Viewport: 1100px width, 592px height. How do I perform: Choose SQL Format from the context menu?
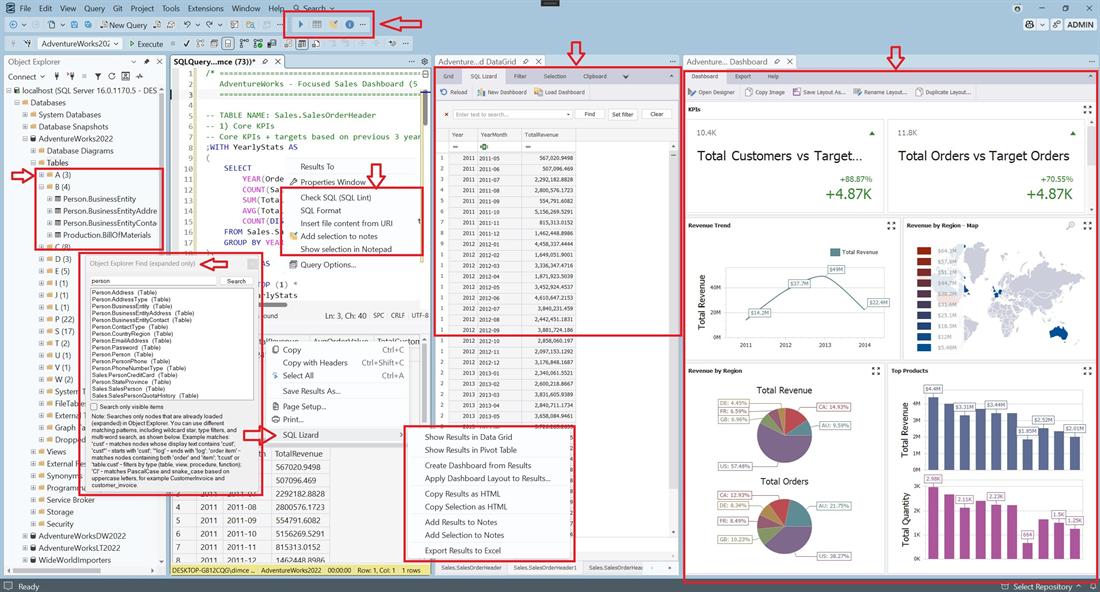pos(321,210)
